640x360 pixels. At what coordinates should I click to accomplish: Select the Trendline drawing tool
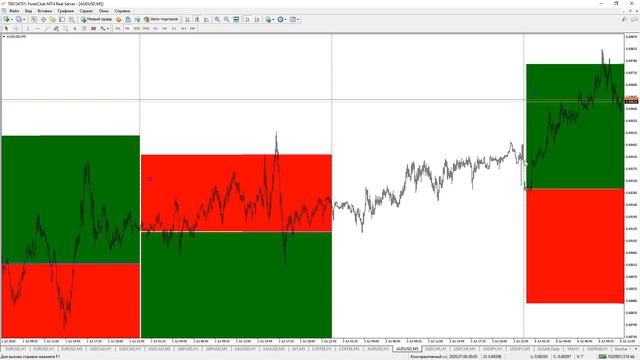[47, 28]
